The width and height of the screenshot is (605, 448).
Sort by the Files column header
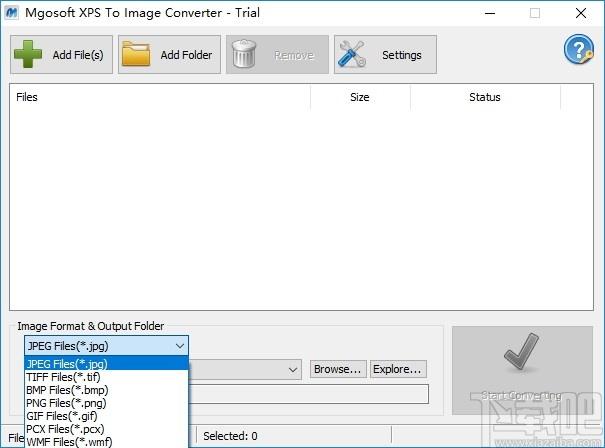160,97
